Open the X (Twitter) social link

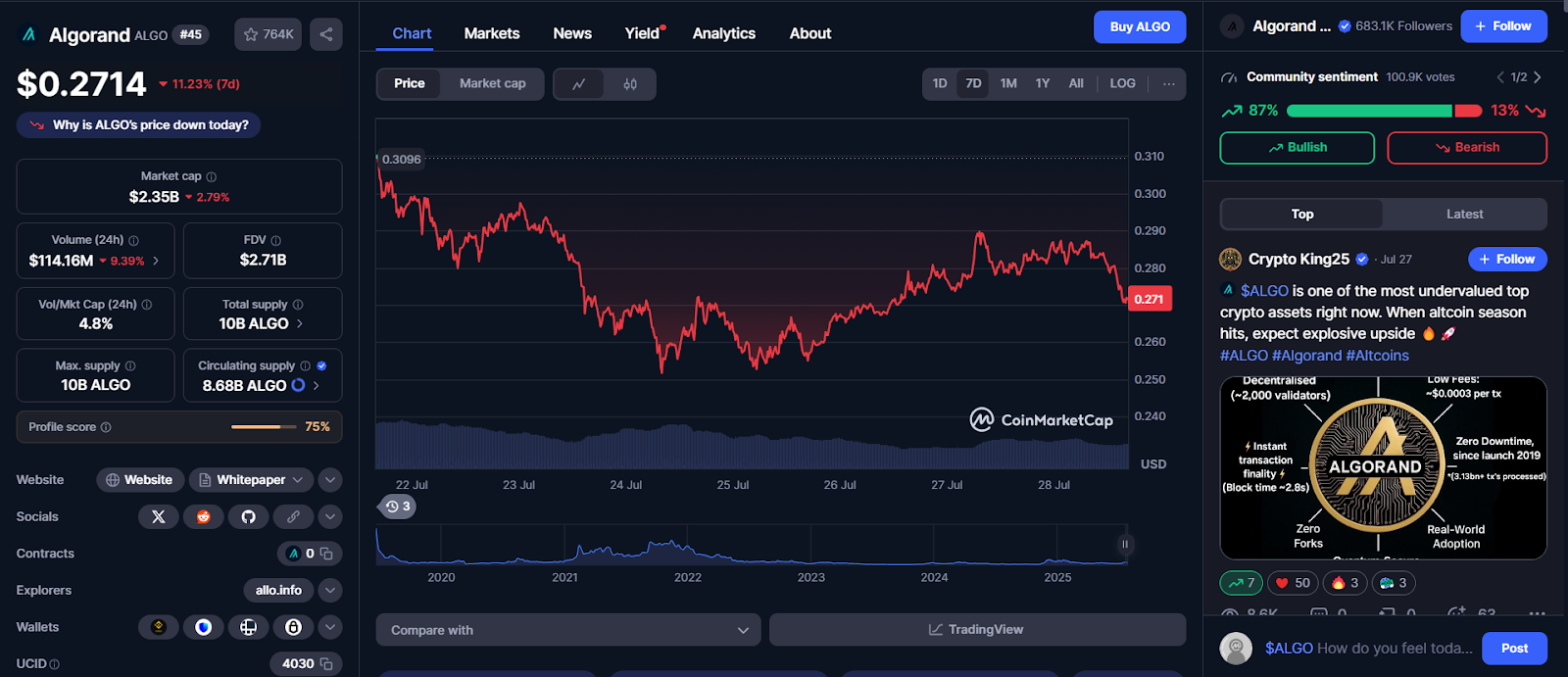pyautogui.click(x=159, y=516)
